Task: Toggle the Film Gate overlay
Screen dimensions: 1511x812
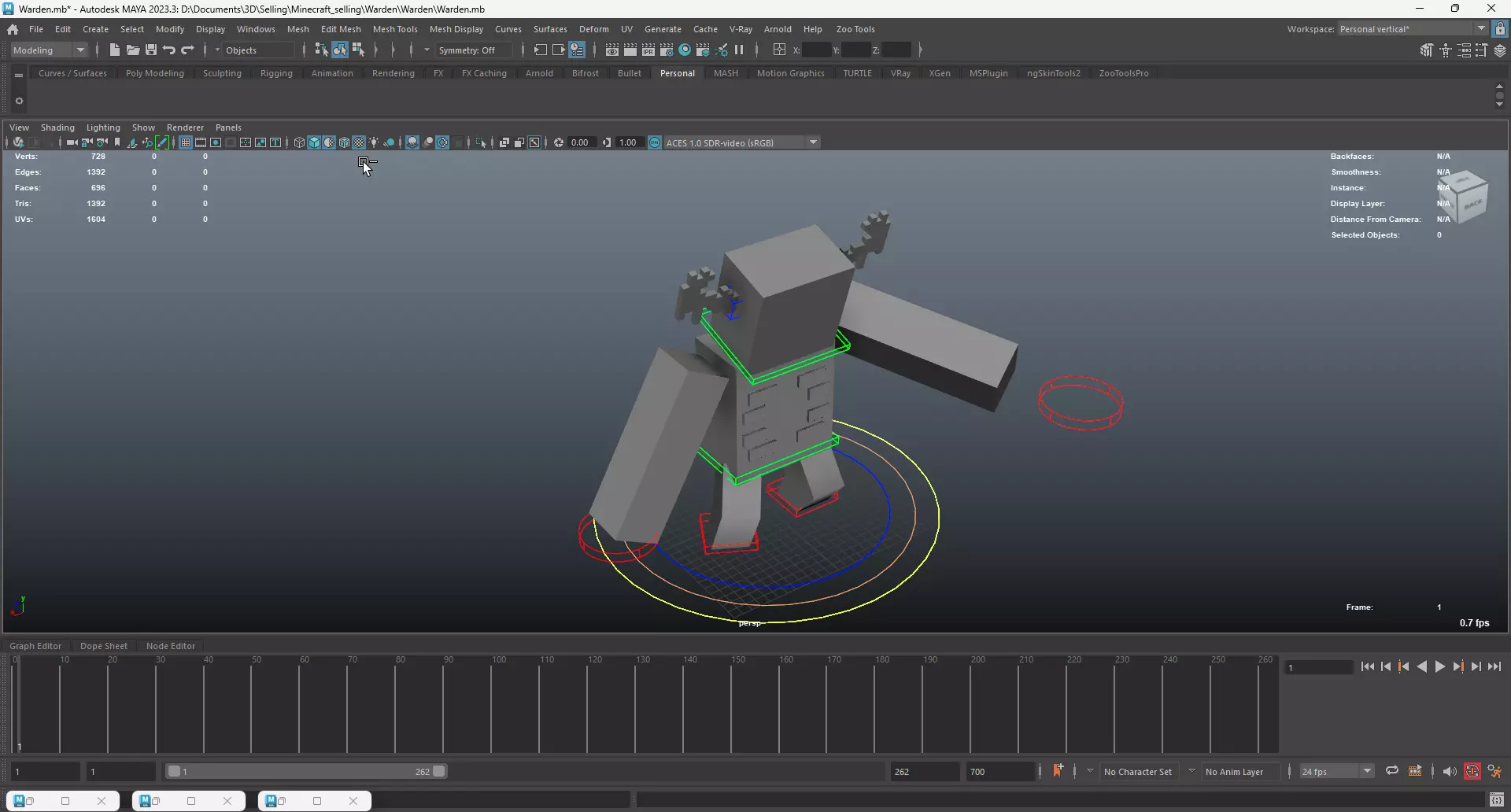Action: point(201,142)
